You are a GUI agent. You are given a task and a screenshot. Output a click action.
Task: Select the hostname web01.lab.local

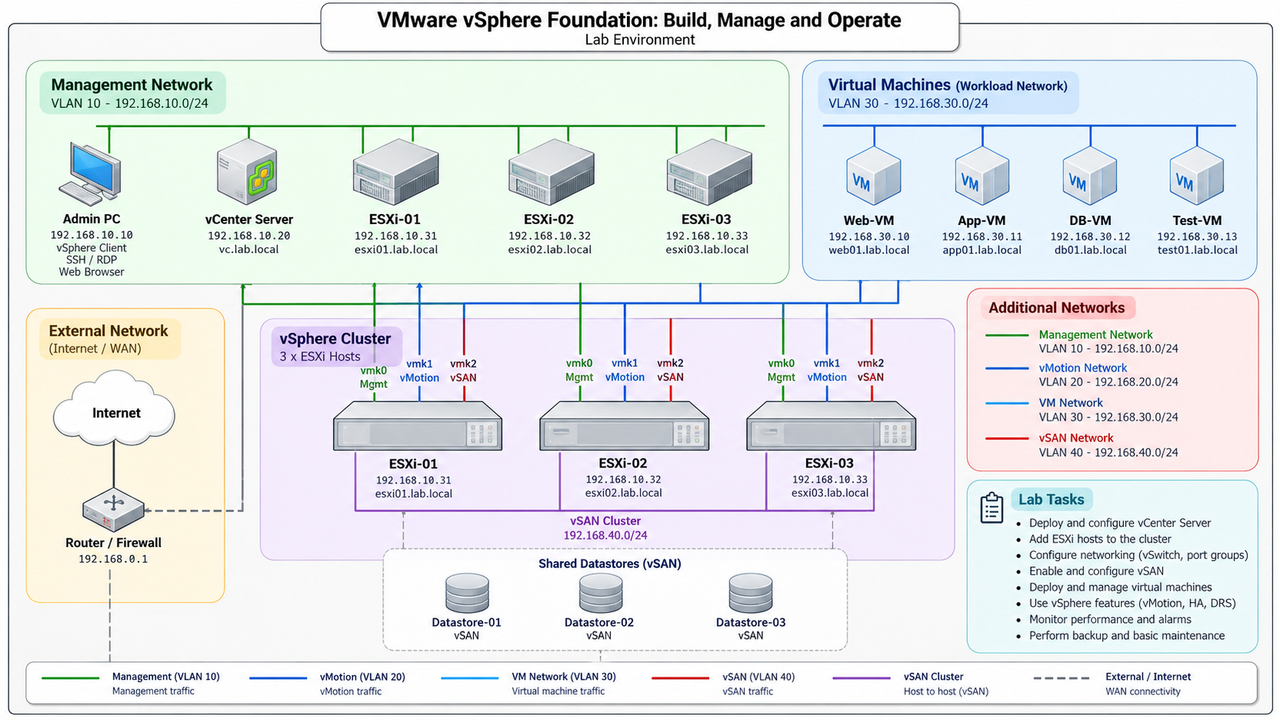pyautogui.click(x=869, y=250)
